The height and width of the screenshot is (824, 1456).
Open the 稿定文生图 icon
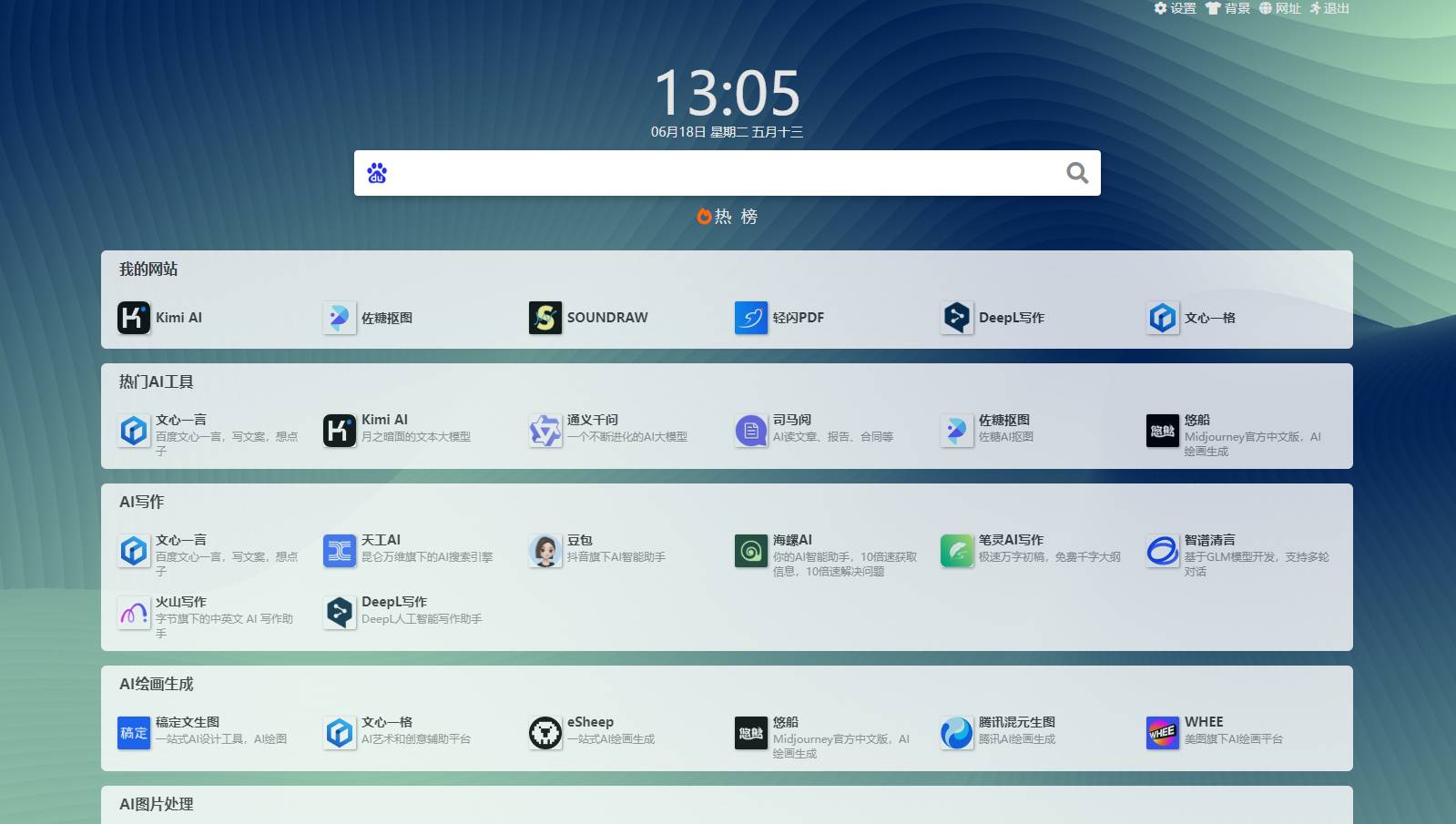[134, 733]
